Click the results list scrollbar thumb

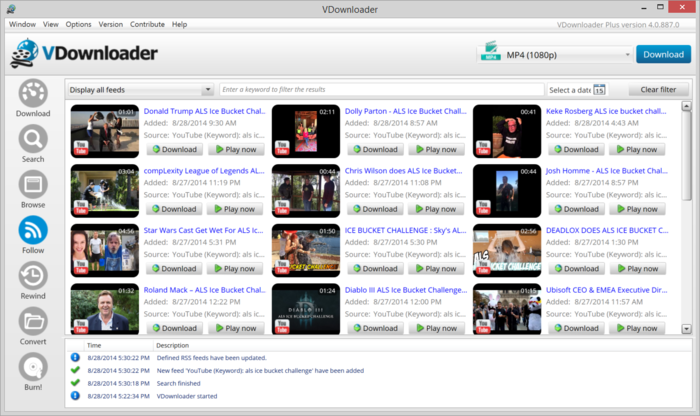(686, 156)
